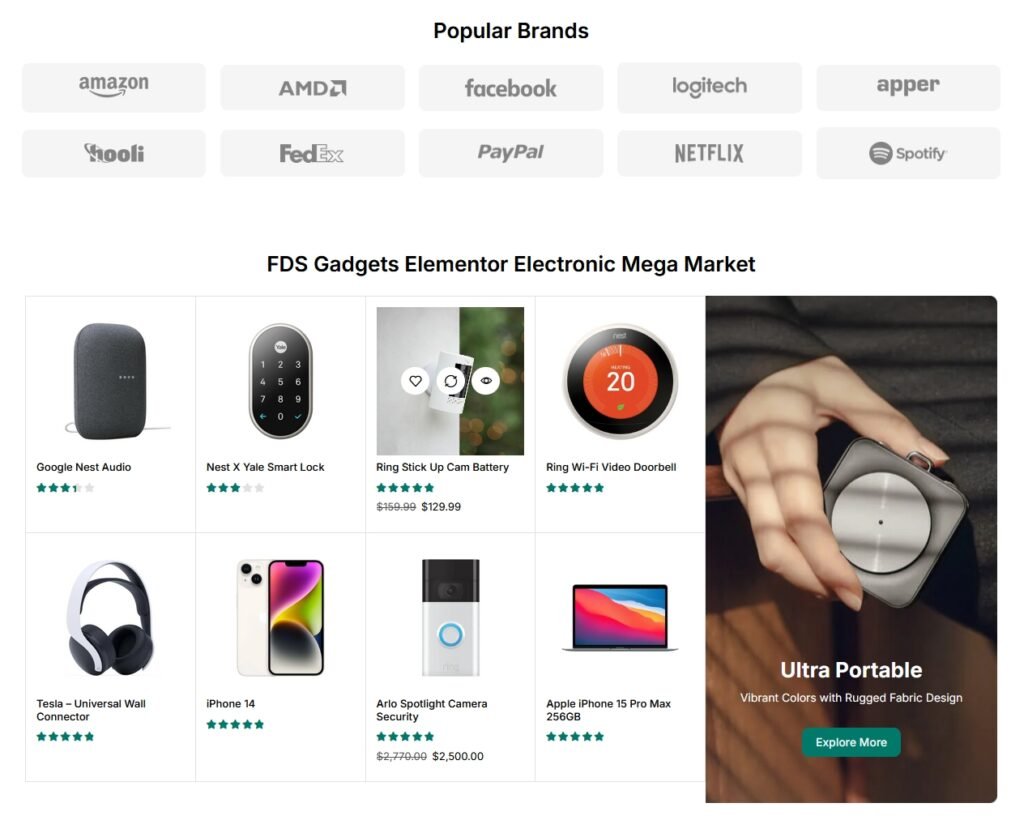Click the Facebook brand logo
The width and height of the screenshot is (1024, 833).
pos(510,87)
